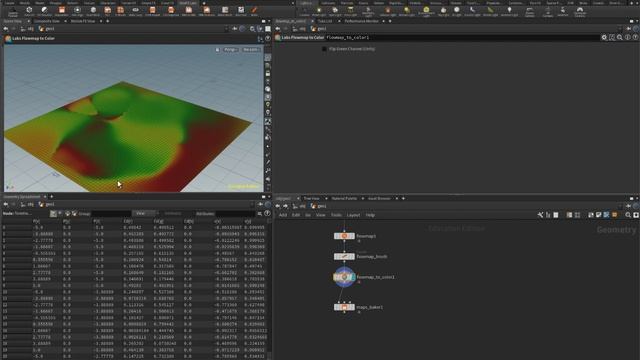Select the flowmap_to_color1 node

[x=344, y=277]
